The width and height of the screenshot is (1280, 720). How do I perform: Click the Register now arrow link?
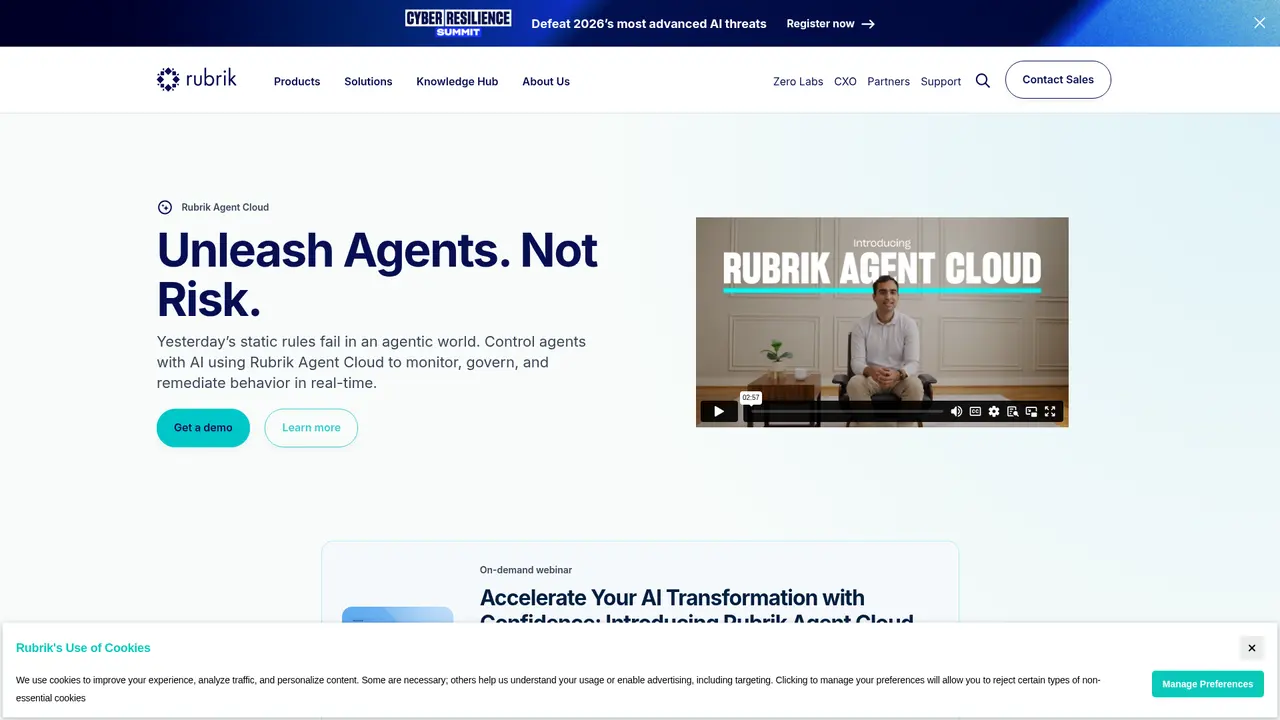[831, 23]
